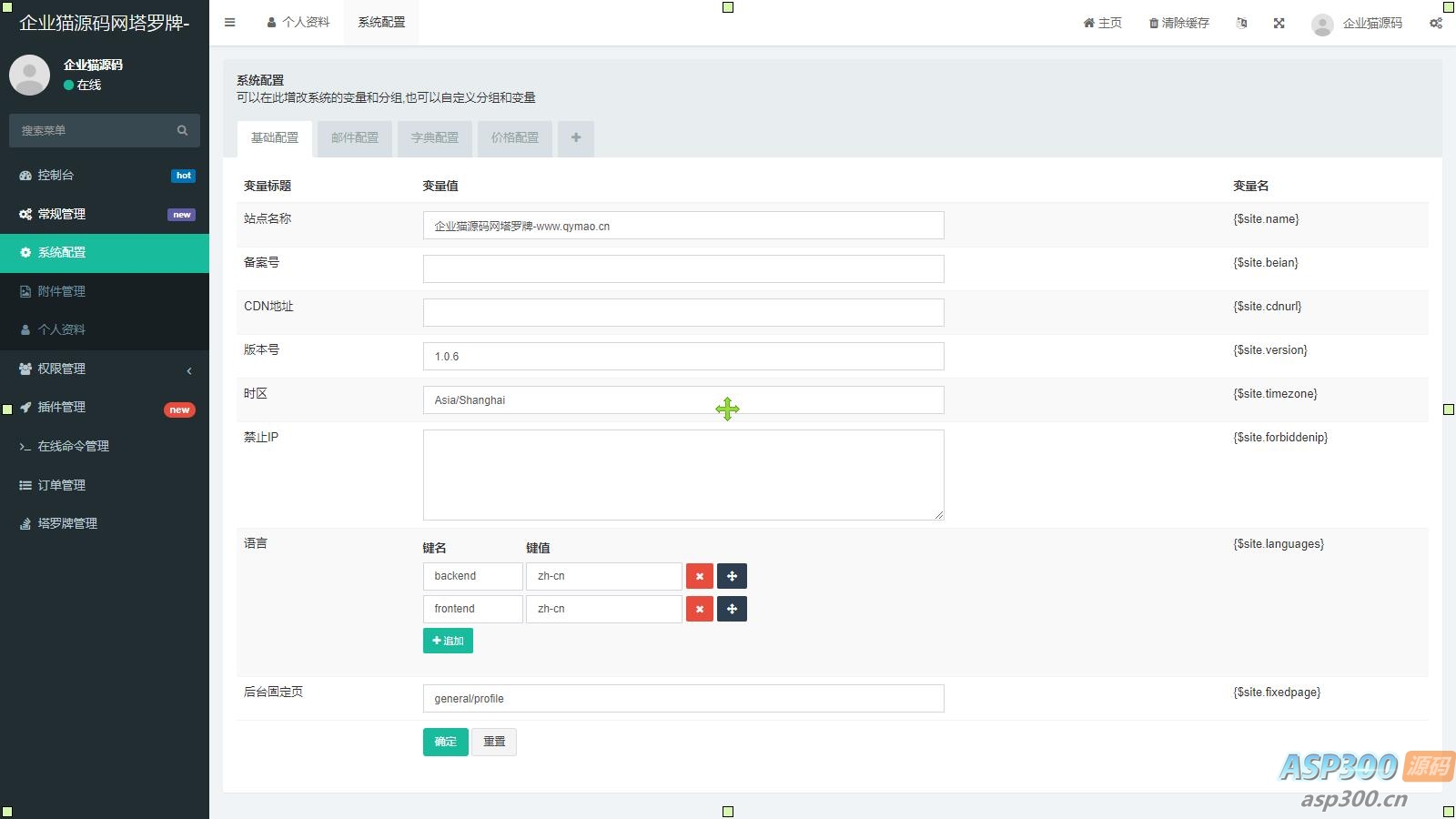Screen dimensions: 1456x819
Task: Open the 企业猫源码 user dropdown in header
Action: (1357, 24)
